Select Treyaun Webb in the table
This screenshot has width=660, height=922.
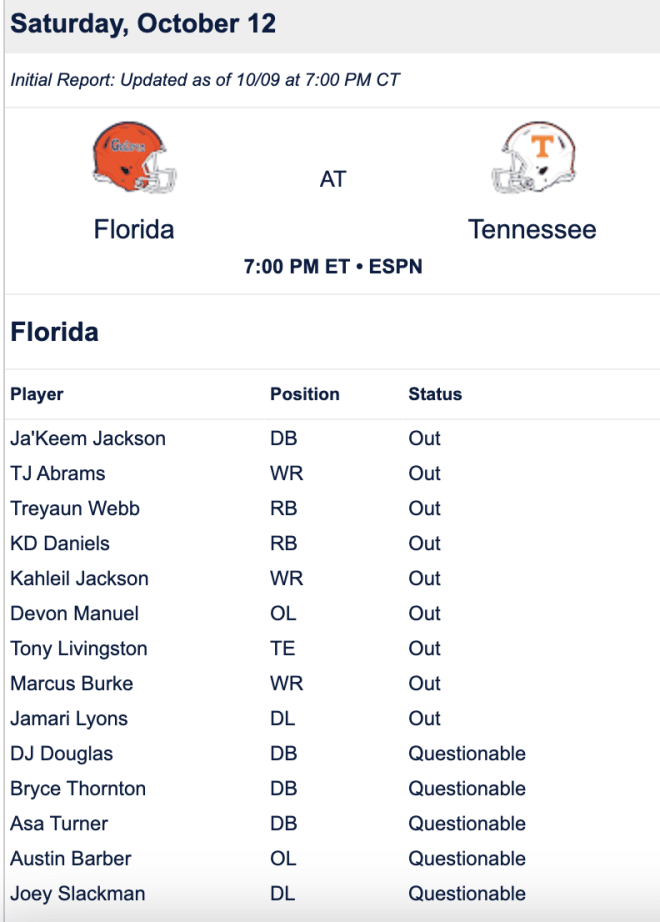pyautogui.click(x=75, y=508)
